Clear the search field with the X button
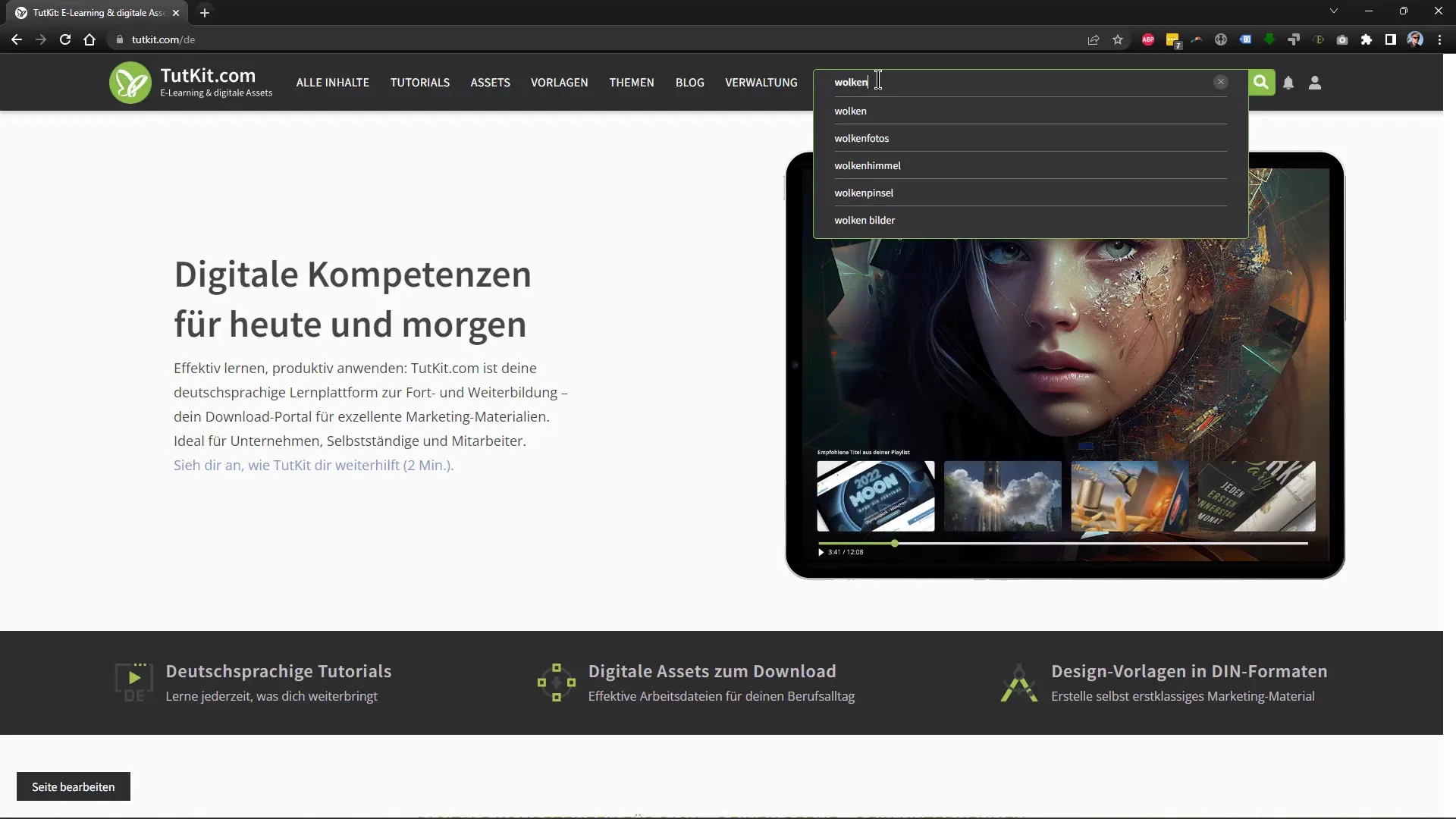1456x819 pixels. click(1220, 82)
